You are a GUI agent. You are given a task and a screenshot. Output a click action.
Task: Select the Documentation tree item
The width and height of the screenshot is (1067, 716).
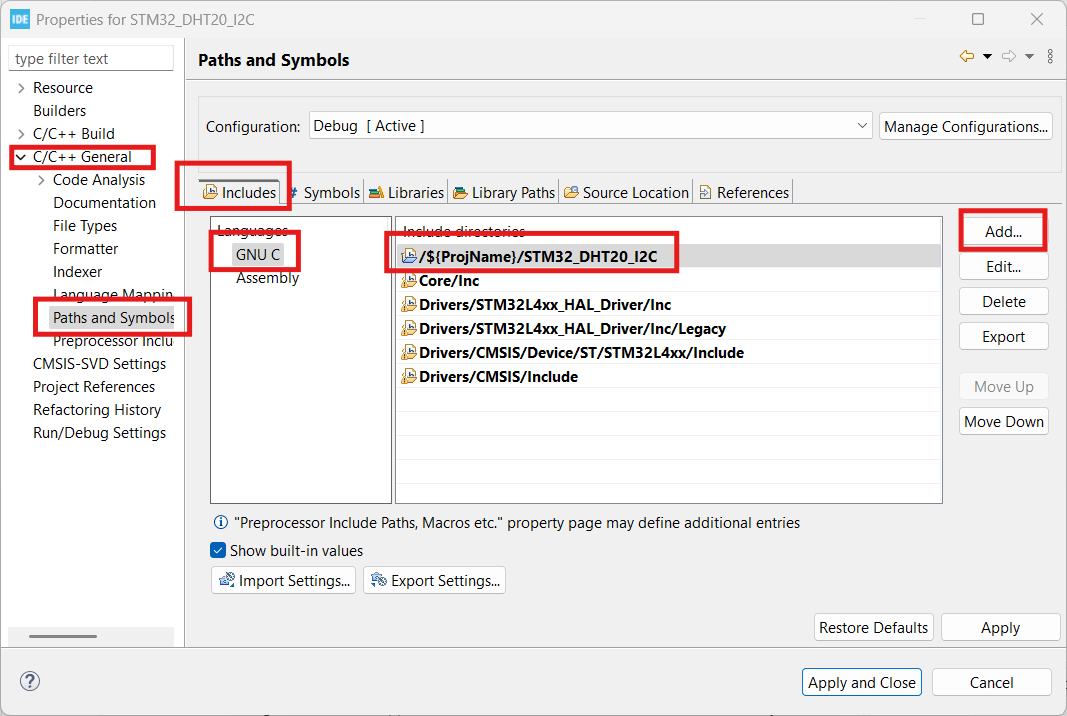(x=104, y=203)
